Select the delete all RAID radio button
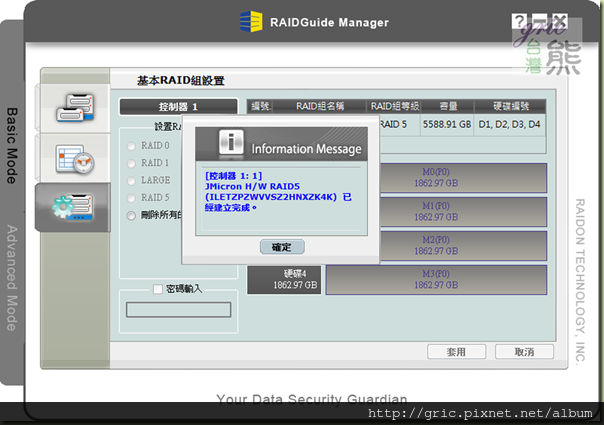604x425 pixels. tap(131, 215)
